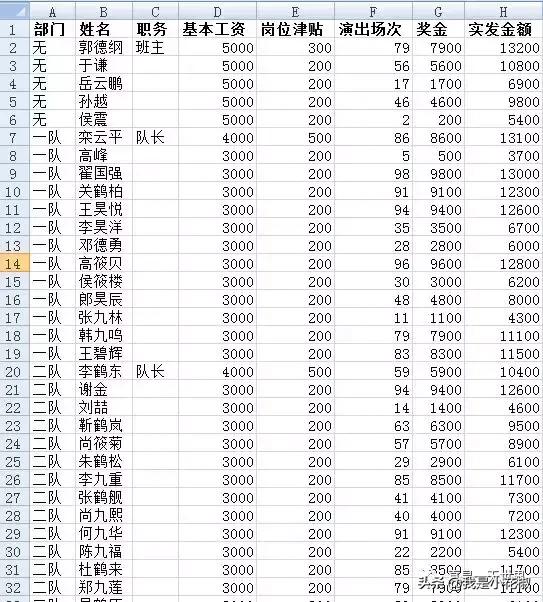Click 实发金额 value 7200
This screenshot has width=543, height=602.
click(503, 516)
